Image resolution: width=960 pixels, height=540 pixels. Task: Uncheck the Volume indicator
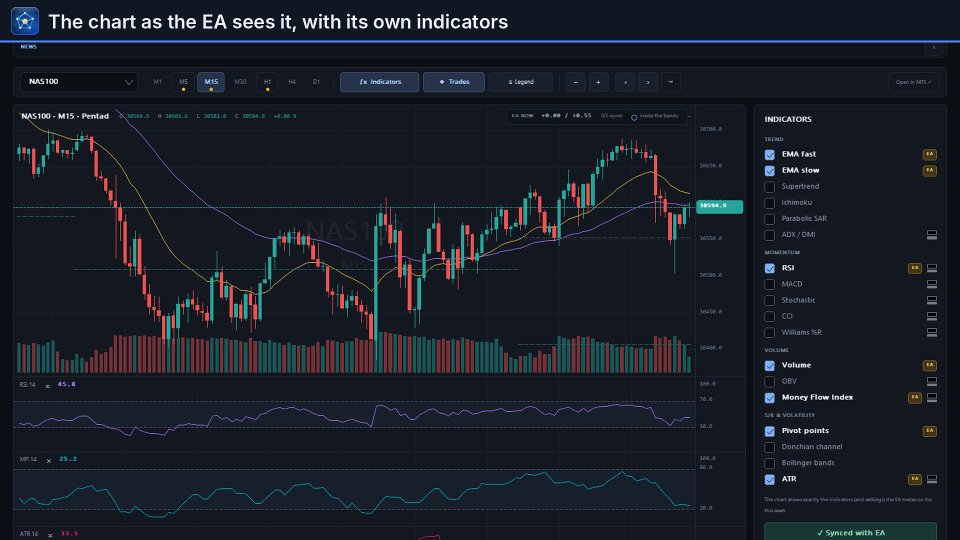pyautogui.click(x=770, y=366)
